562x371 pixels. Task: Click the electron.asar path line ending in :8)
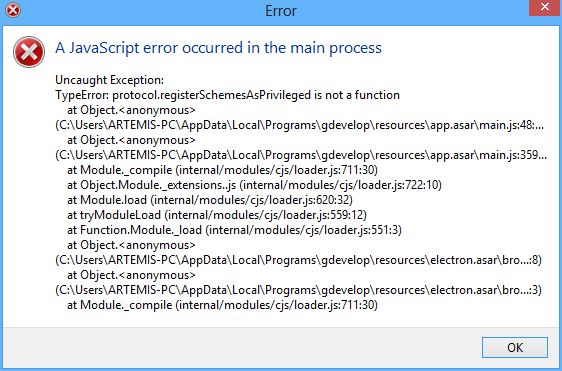pos(298,260)
